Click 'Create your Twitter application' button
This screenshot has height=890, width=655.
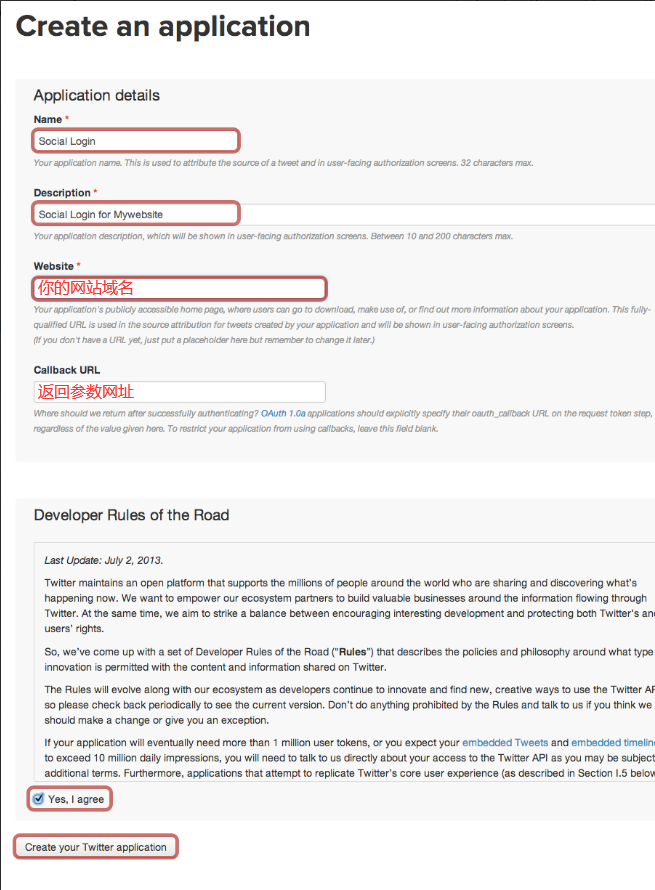95,847
